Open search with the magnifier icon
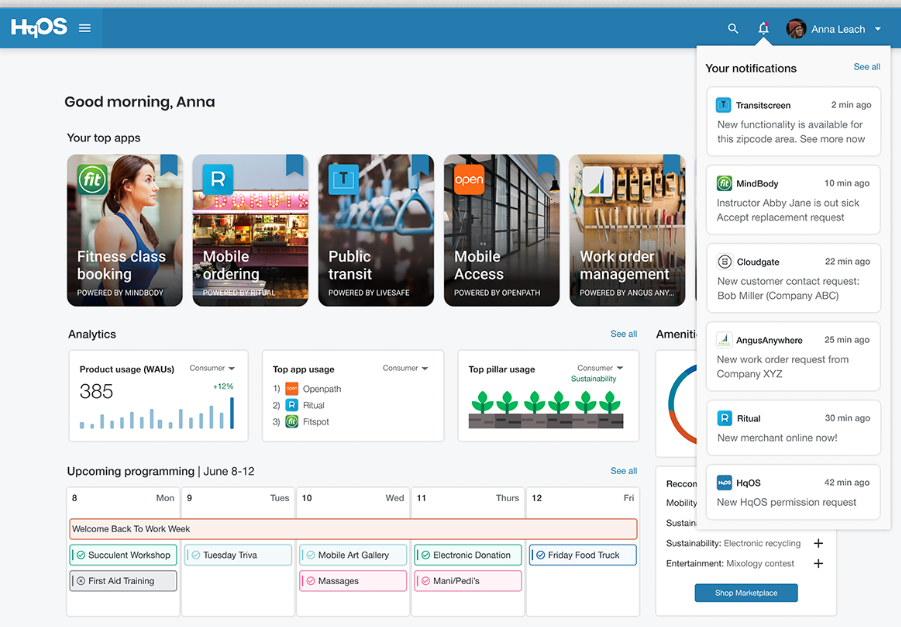 (733, 28)
